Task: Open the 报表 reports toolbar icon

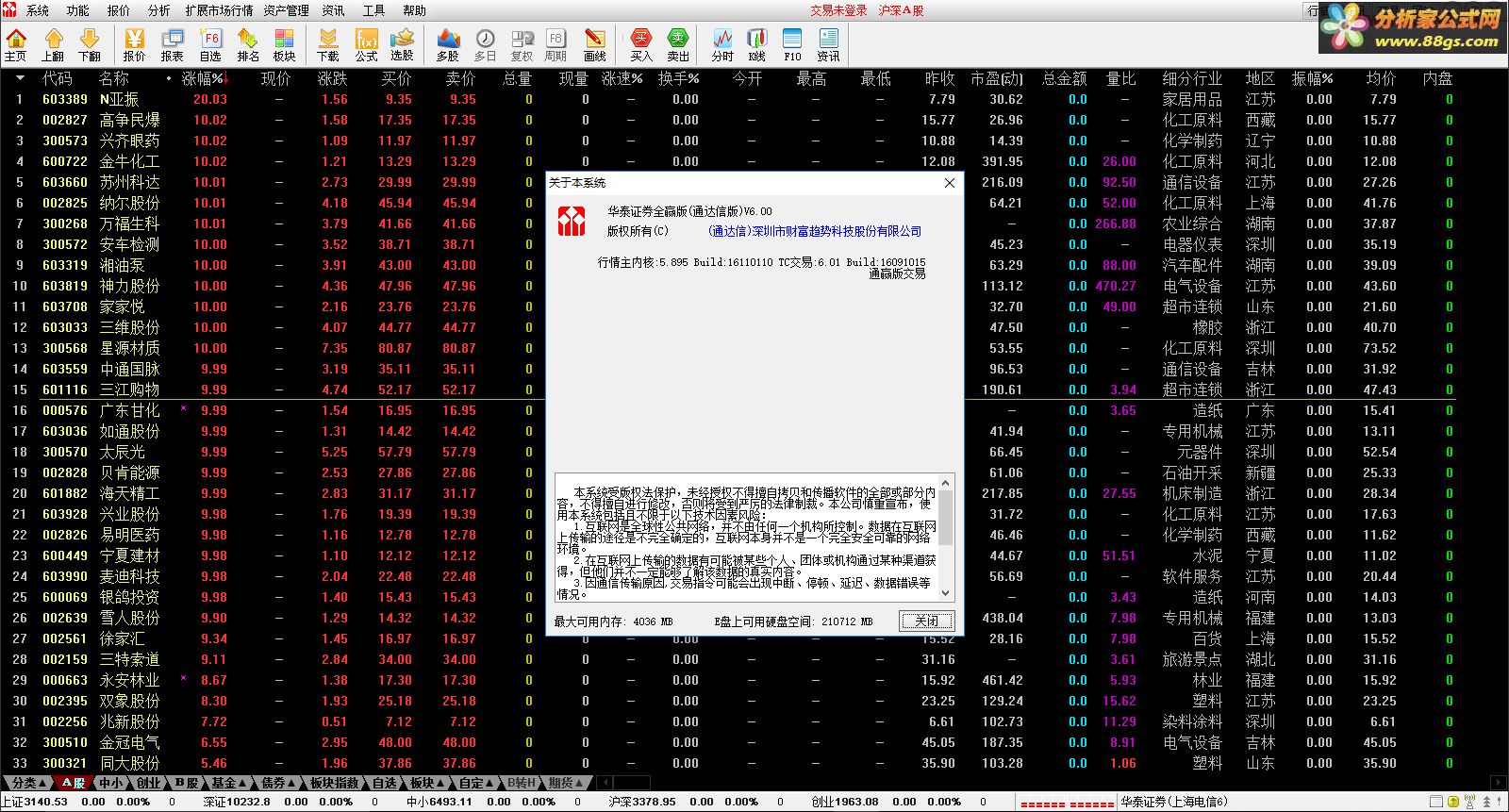Action: tap(173, 44)
